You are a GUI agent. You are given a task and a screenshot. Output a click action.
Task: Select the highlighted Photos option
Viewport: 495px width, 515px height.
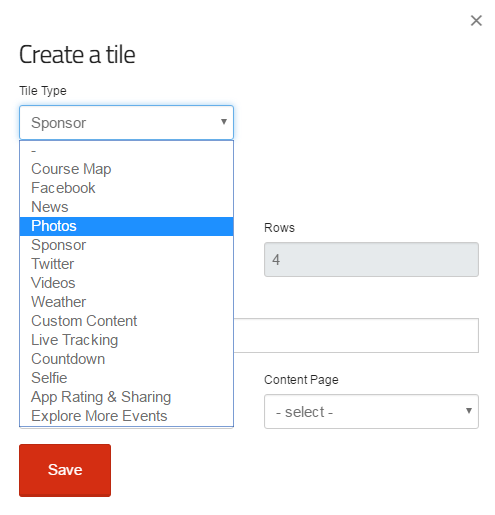[126, 226]
